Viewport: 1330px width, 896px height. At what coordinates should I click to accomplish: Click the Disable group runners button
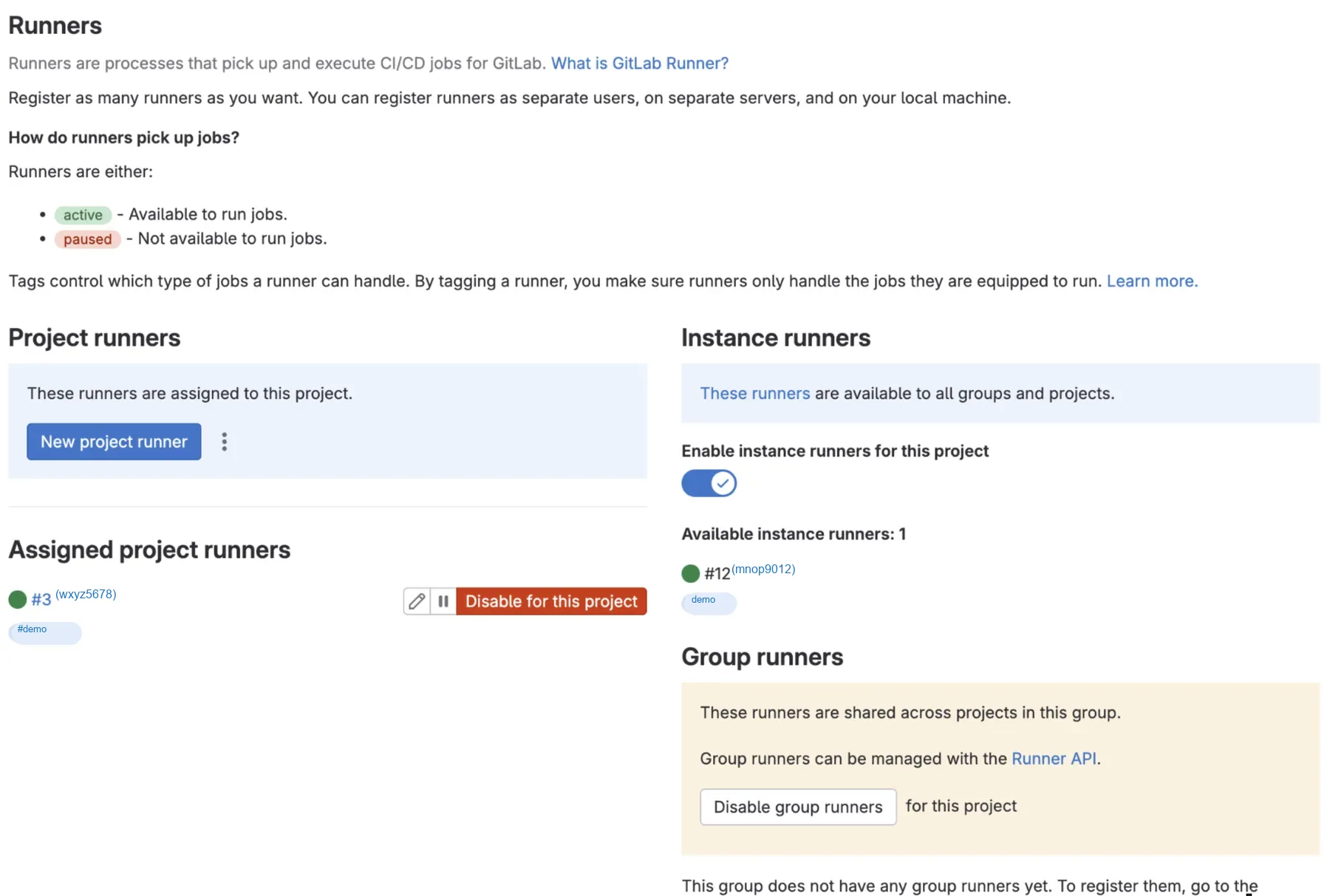tap(798, 807)
